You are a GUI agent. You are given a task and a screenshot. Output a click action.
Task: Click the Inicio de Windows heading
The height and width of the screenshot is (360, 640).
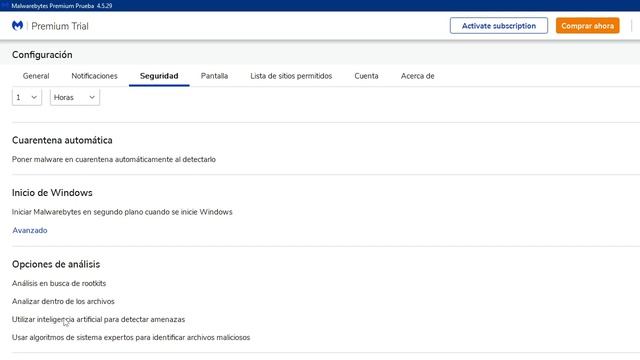pos(52,193)
